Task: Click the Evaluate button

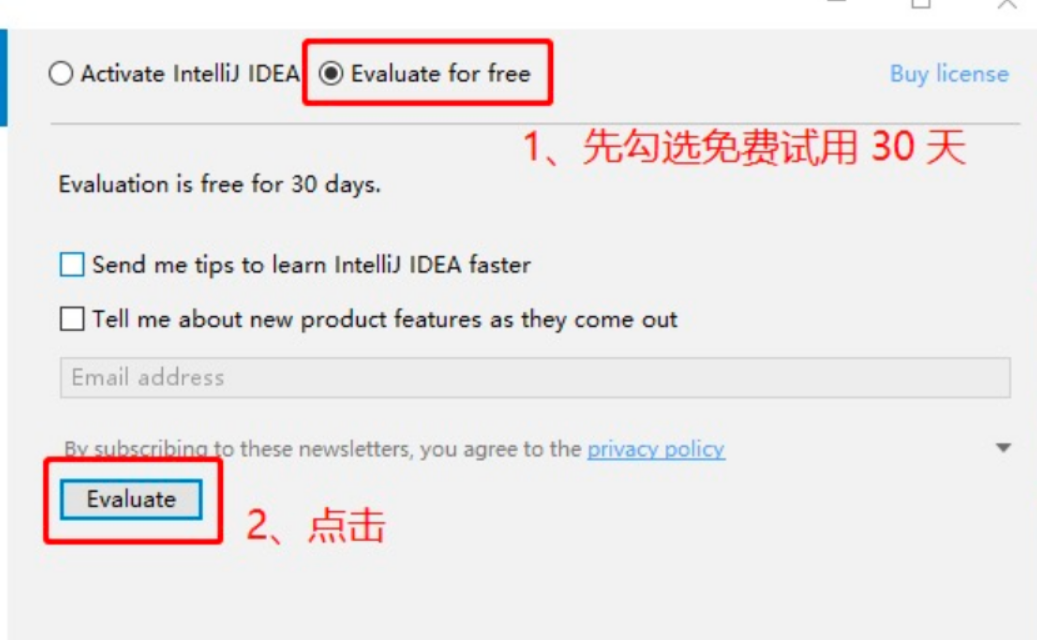Action: [x=131, y=499]
